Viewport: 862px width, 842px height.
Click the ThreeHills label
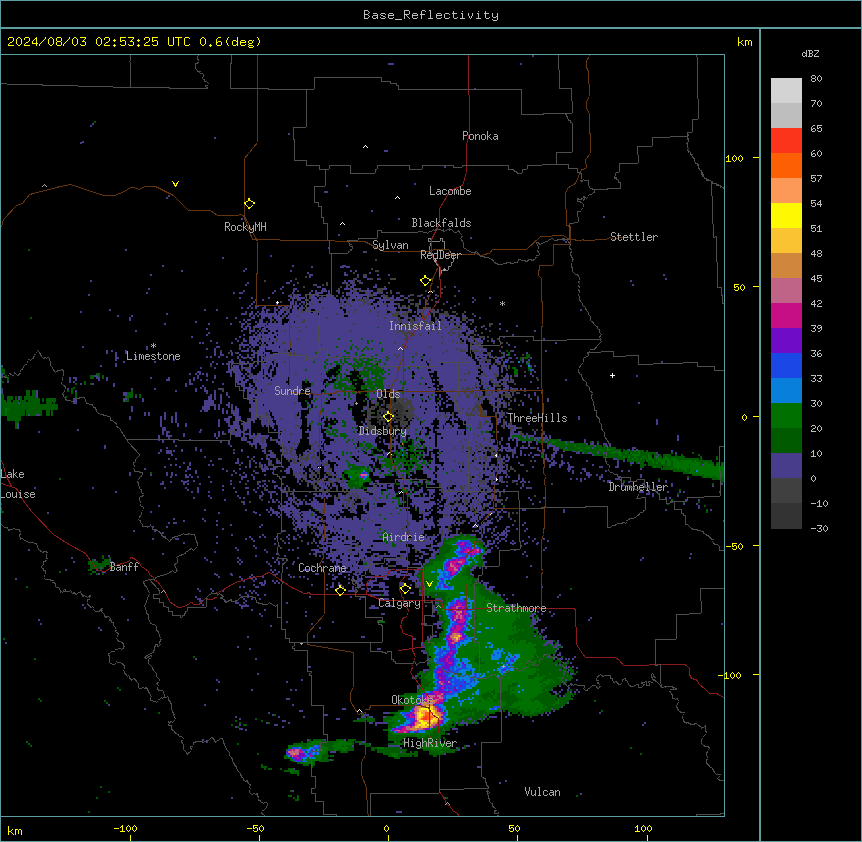coord(537,418)
